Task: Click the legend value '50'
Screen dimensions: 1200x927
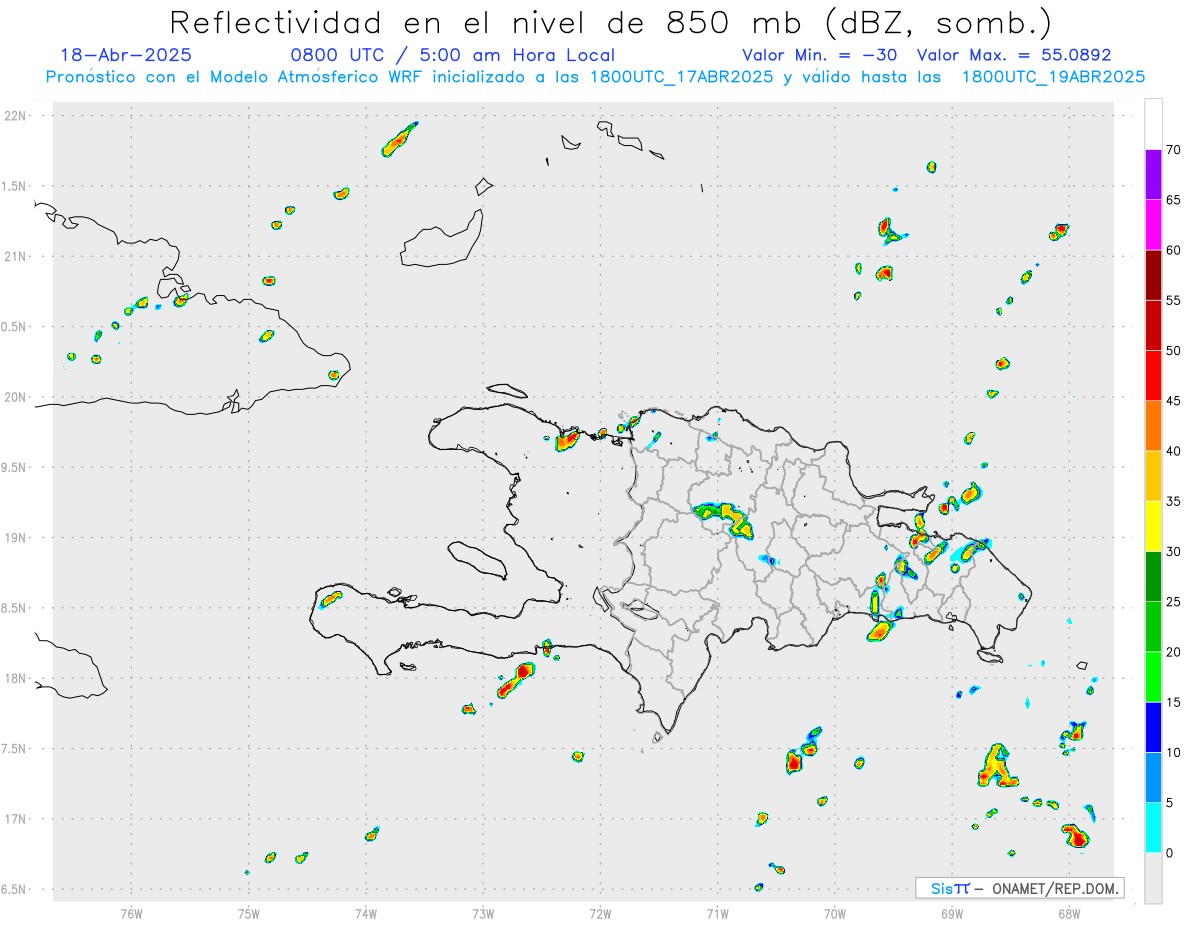Action: pos(1174,351)
